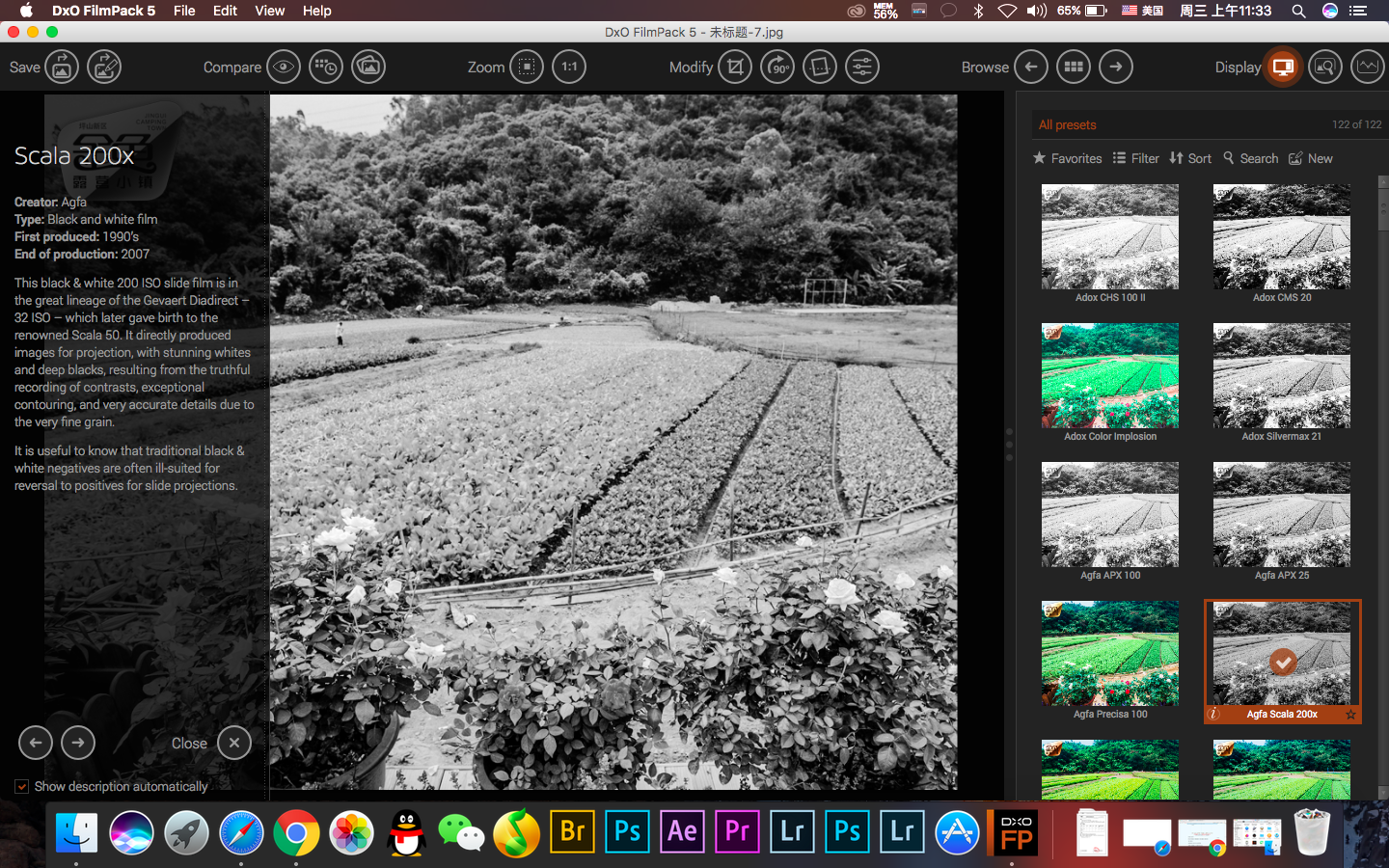Click the crop tool icon
The height and width of the screenshot is (868, 1389).
pyautogui.click(x=735, y=67)
